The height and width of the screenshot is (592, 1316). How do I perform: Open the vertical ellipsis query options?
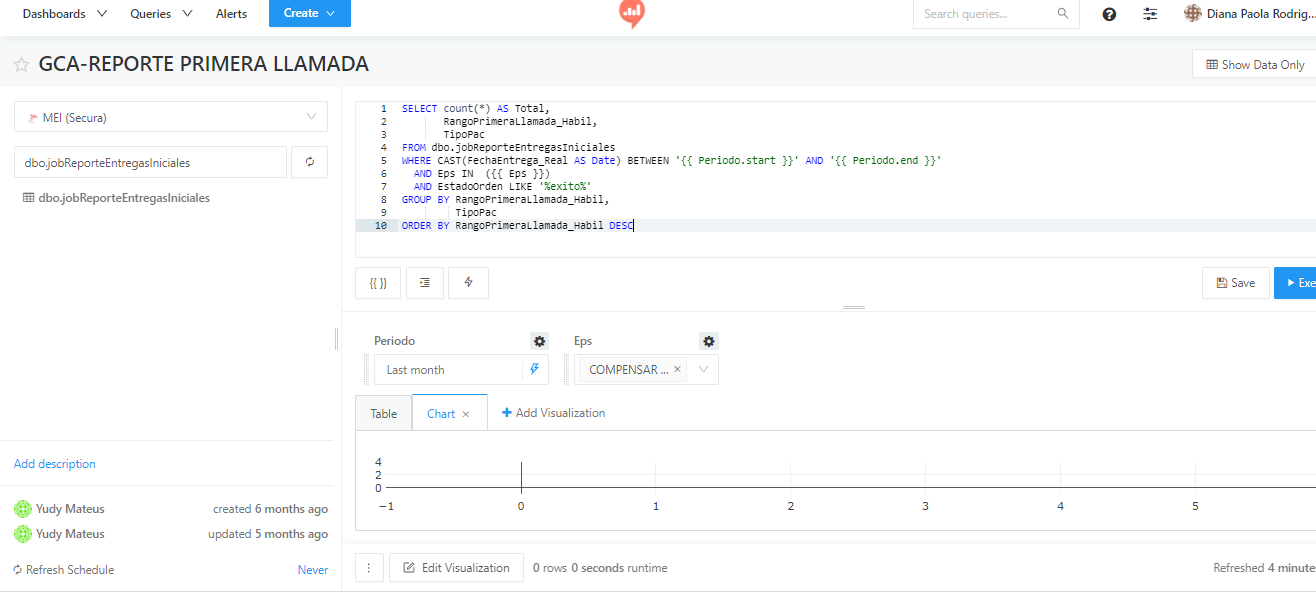[x=368, y=568]
